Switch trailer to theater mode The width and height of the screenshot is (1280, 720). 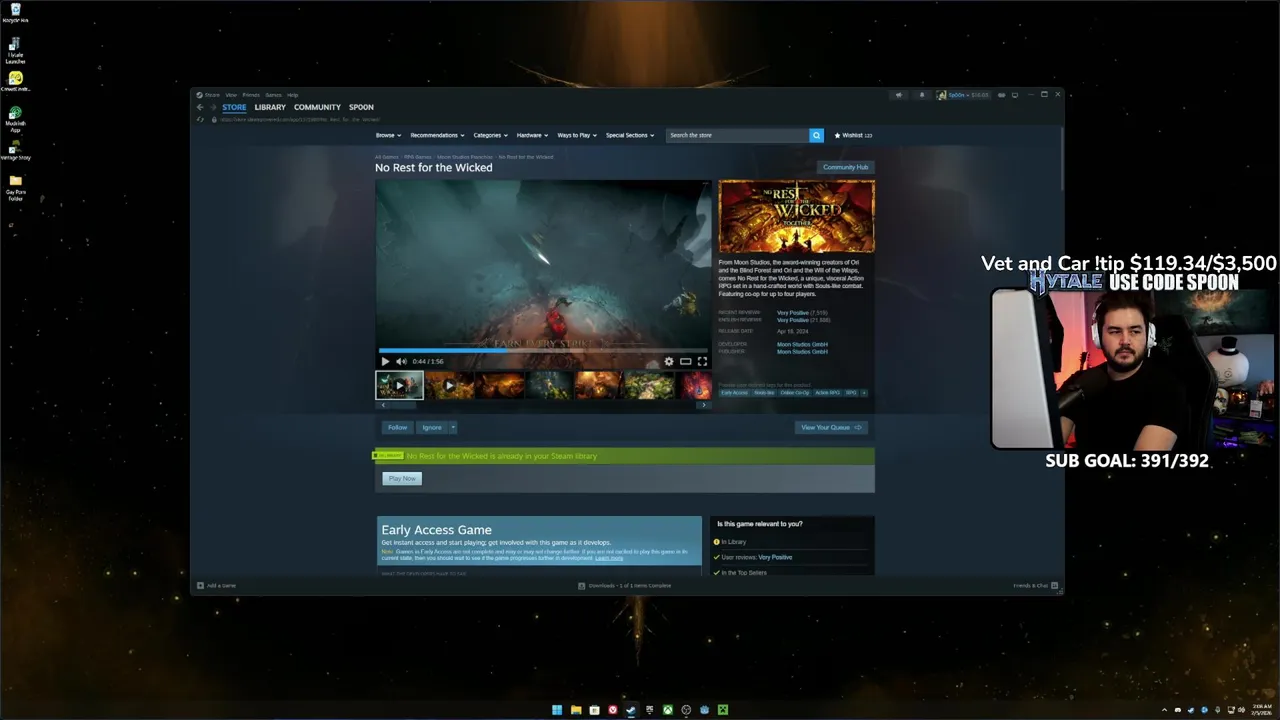click(685, 361)
